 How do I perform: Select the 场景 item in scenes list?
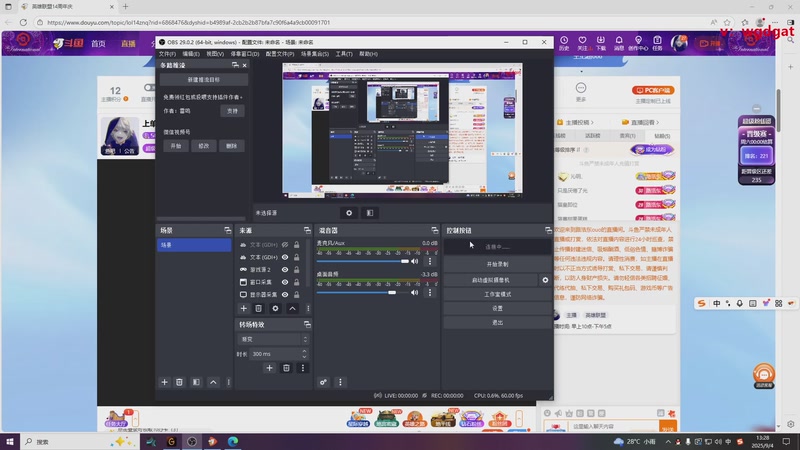pos(194,245)
